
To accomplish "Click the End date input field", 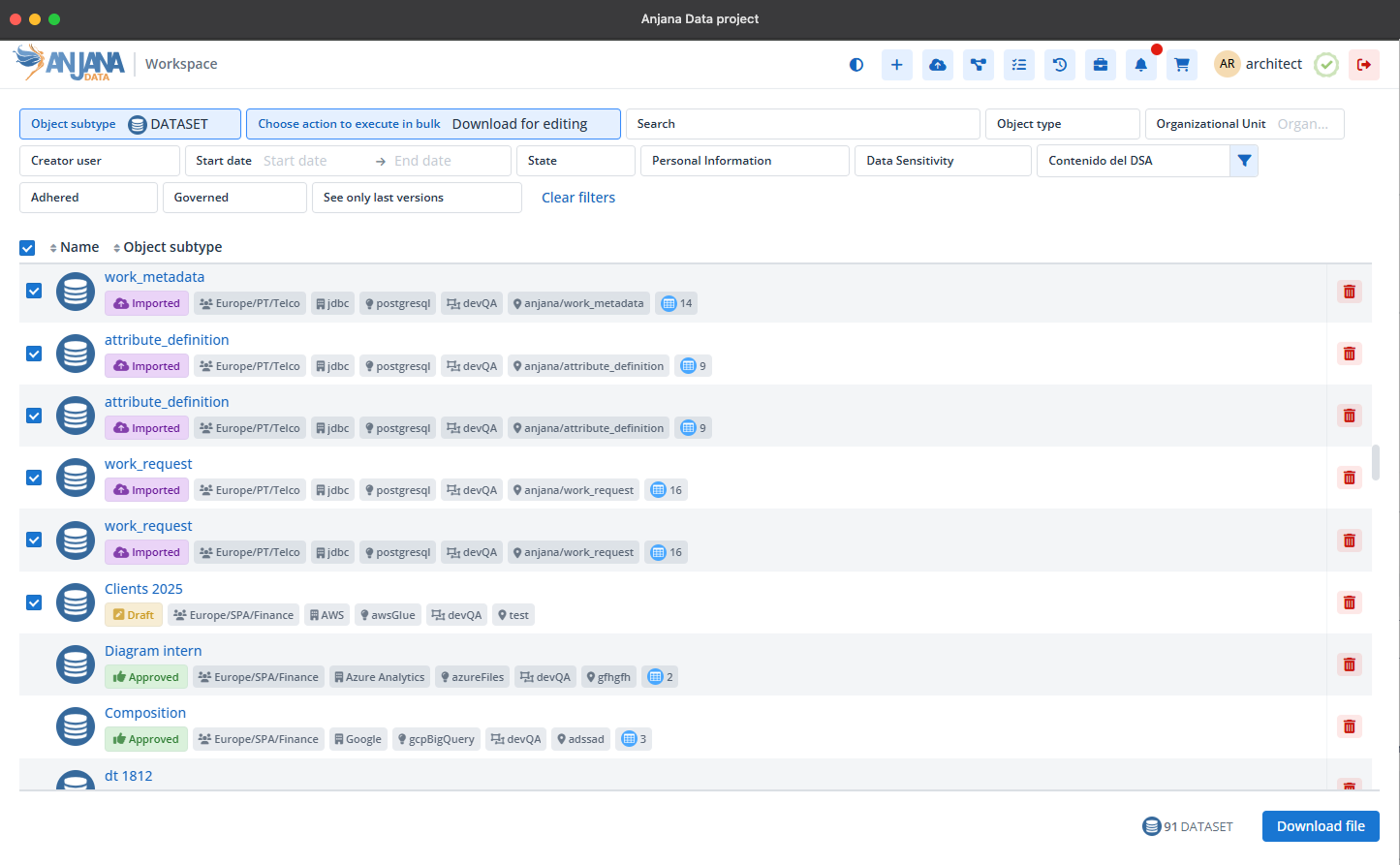I will click(x=446, y=161).
